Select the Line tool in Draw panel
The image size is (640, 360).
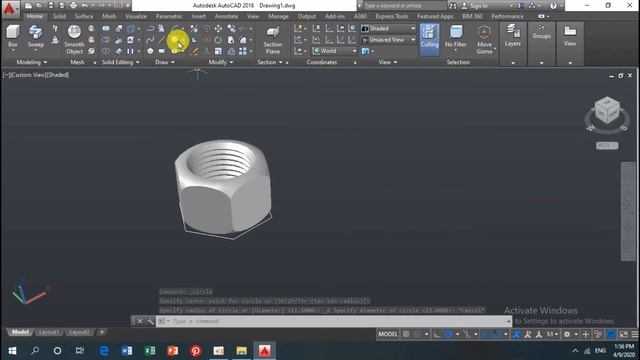point(162,40)
